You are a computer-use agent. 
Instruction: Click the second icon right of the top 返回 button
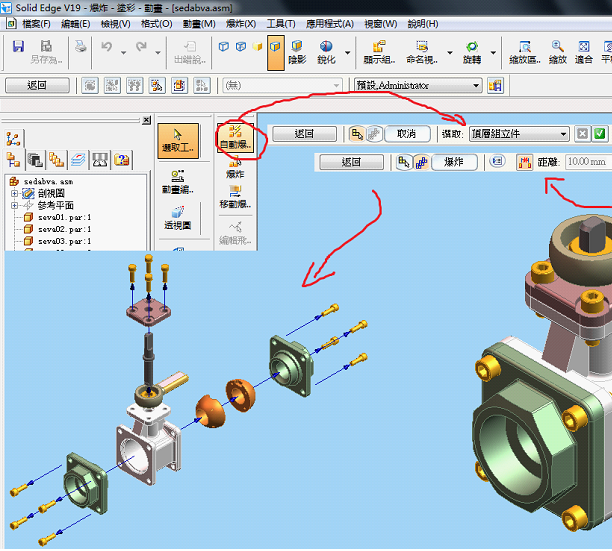coord(112,85)
